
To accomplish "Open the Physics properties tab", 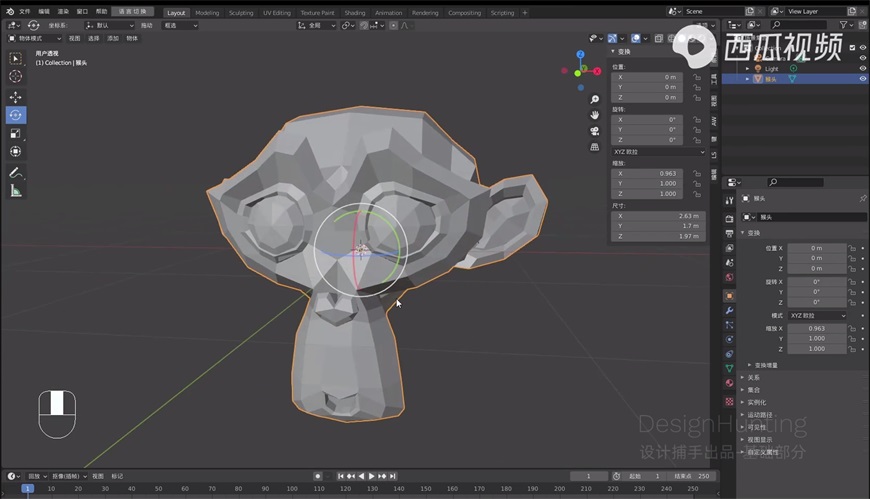I will pyautogui.click(x=729, y=339).
